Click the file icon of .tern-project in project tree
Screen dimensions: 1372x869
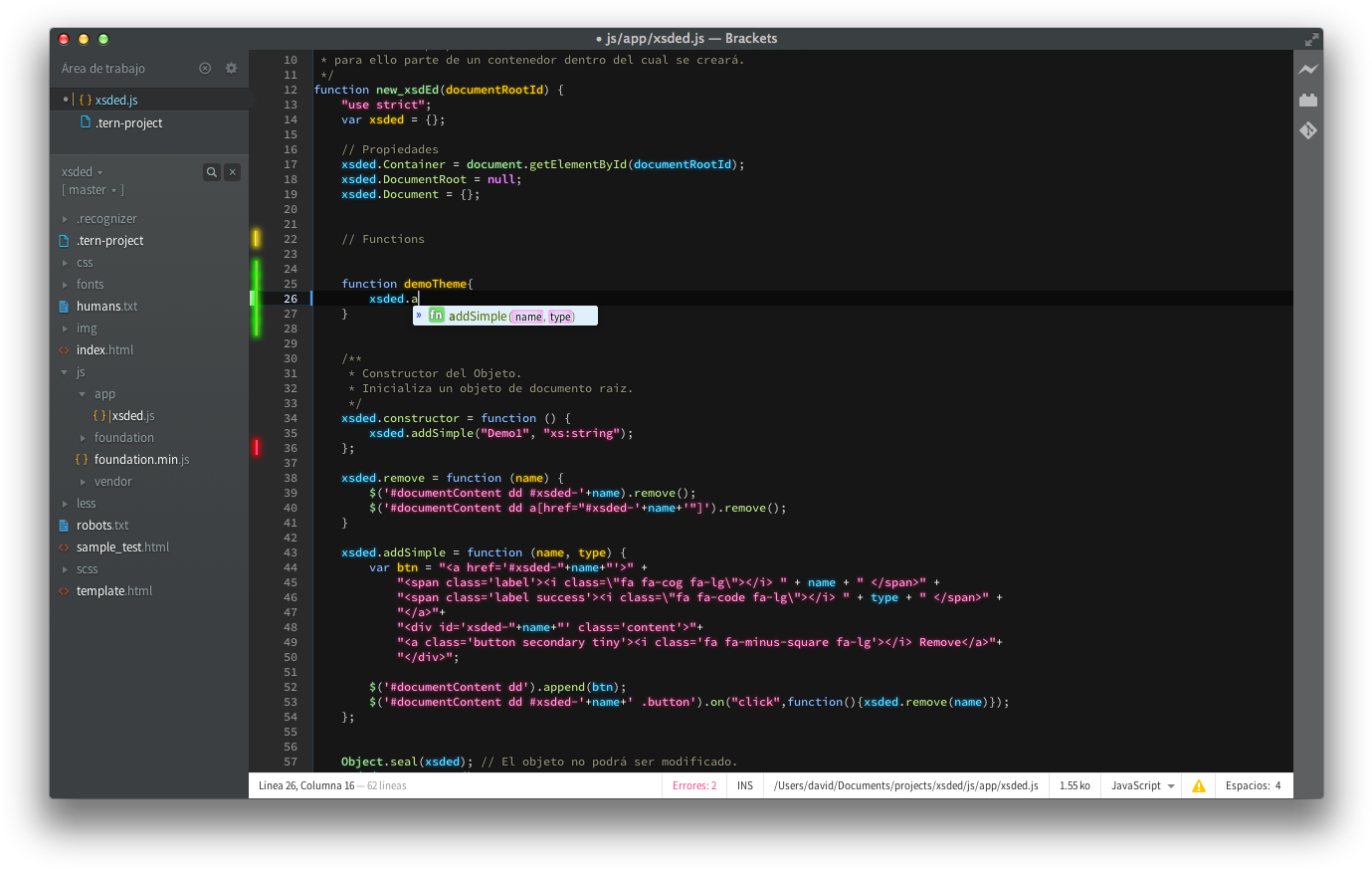(65, 241)
